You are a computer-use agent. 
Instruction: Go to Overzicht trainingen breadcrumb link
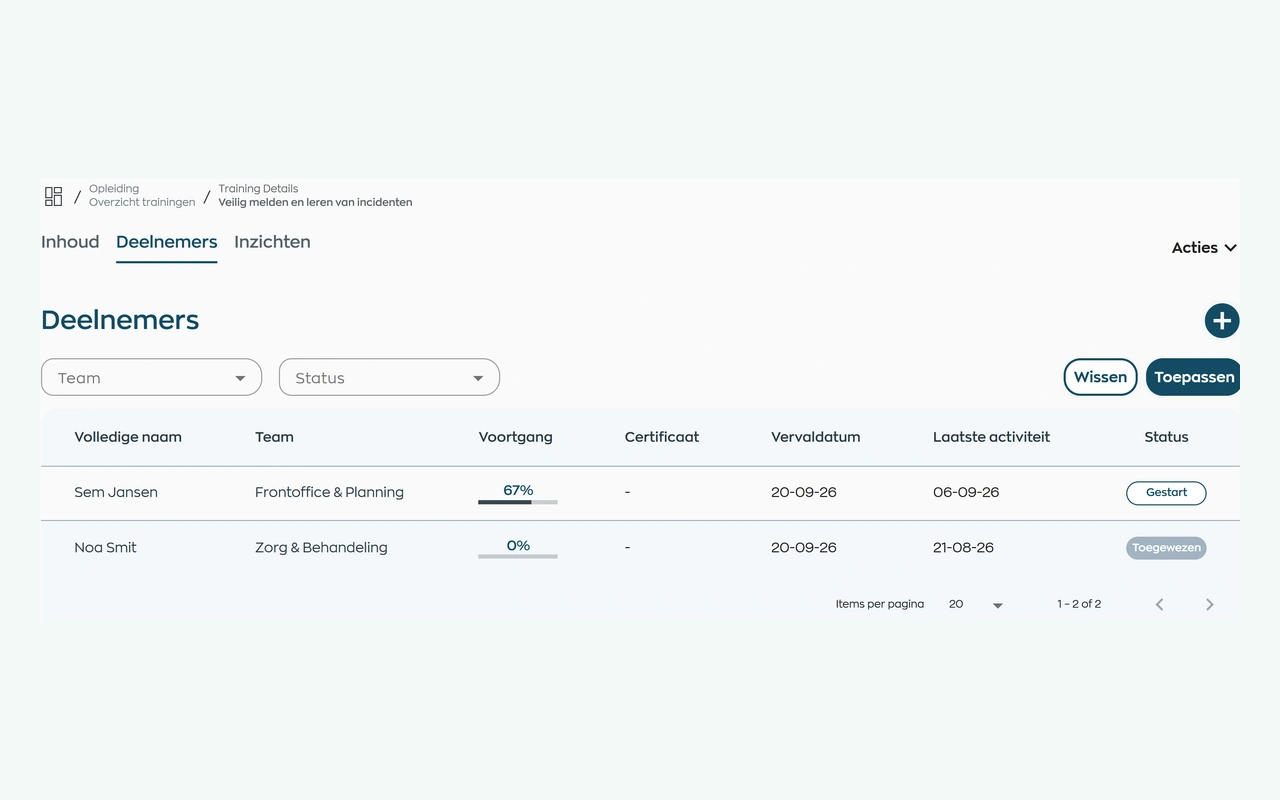tap(142, 202)
